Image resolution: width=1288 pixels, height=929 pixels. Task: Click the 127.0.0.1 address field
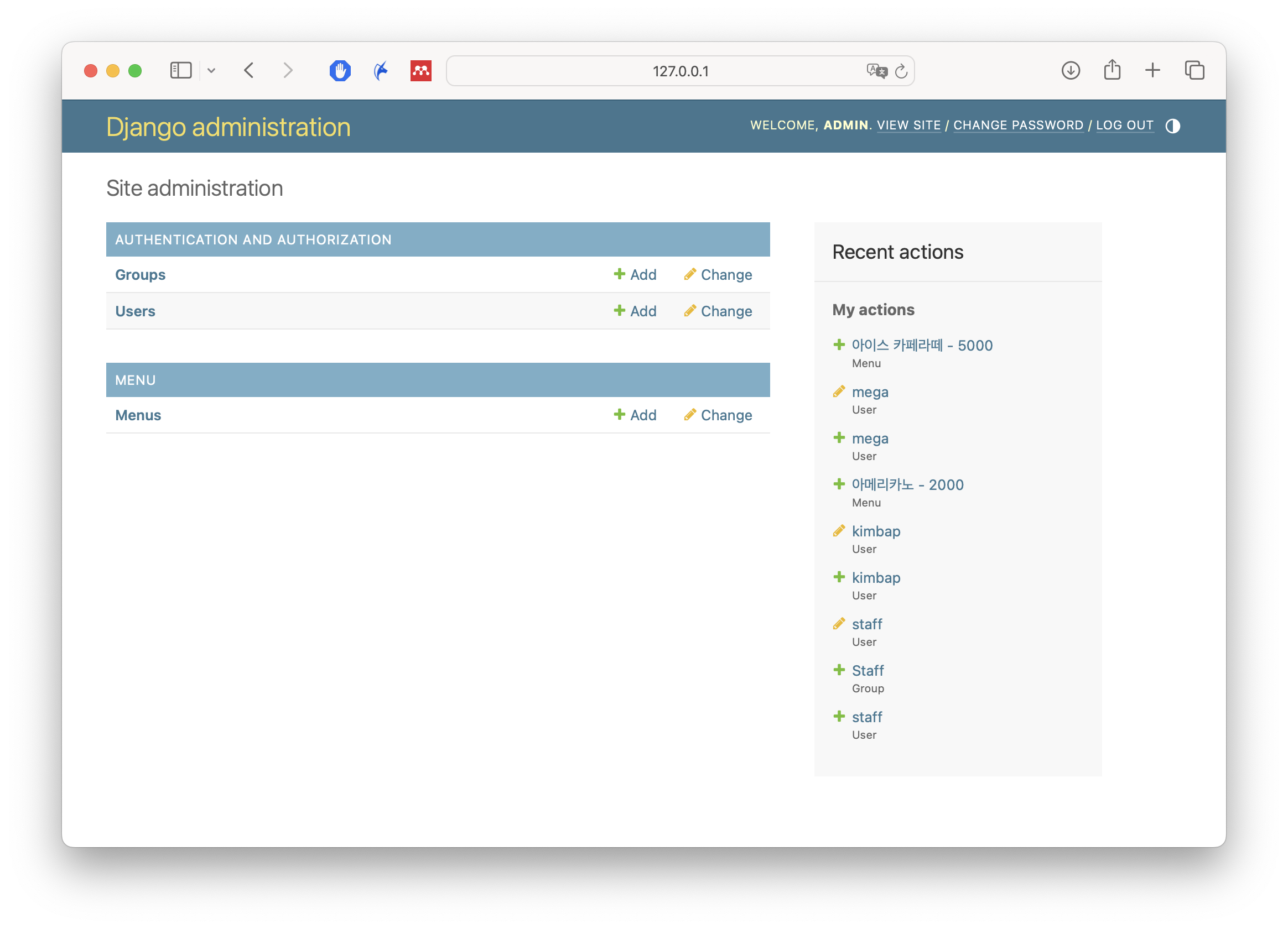(x=680, y=71)
